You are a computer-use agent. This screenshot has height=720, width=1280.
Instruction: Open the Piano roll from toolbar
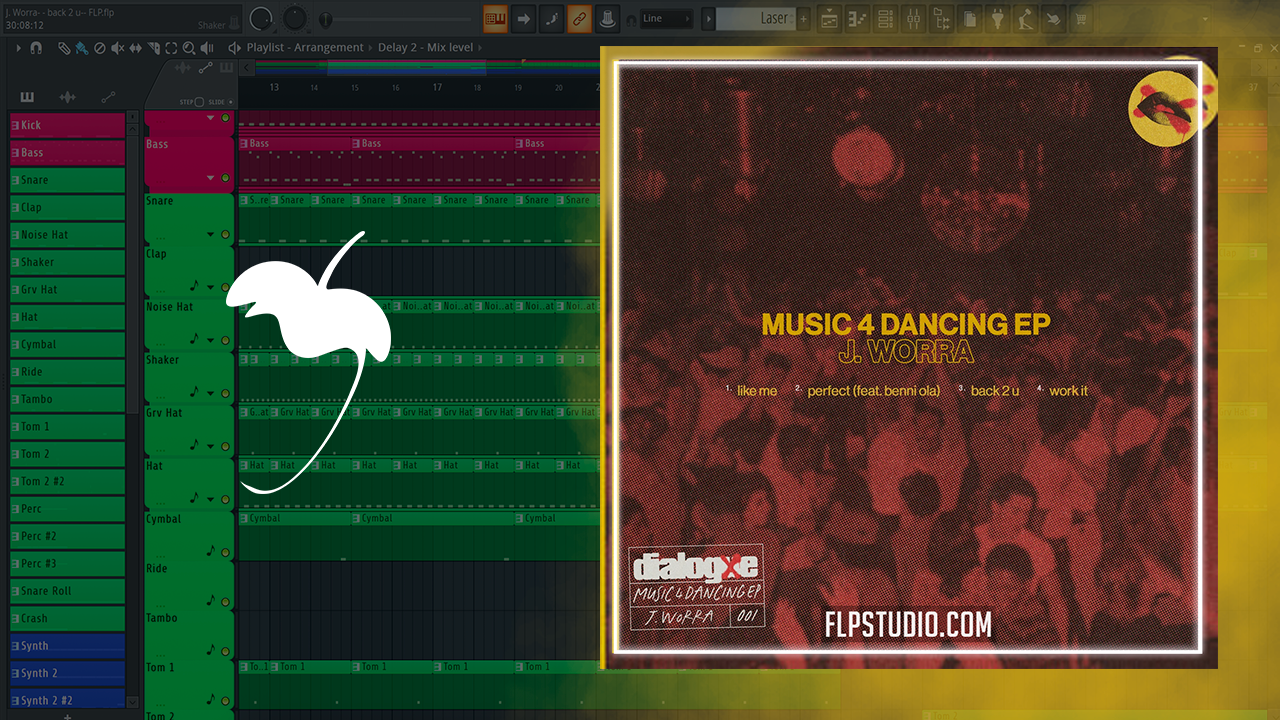[857, 19]
